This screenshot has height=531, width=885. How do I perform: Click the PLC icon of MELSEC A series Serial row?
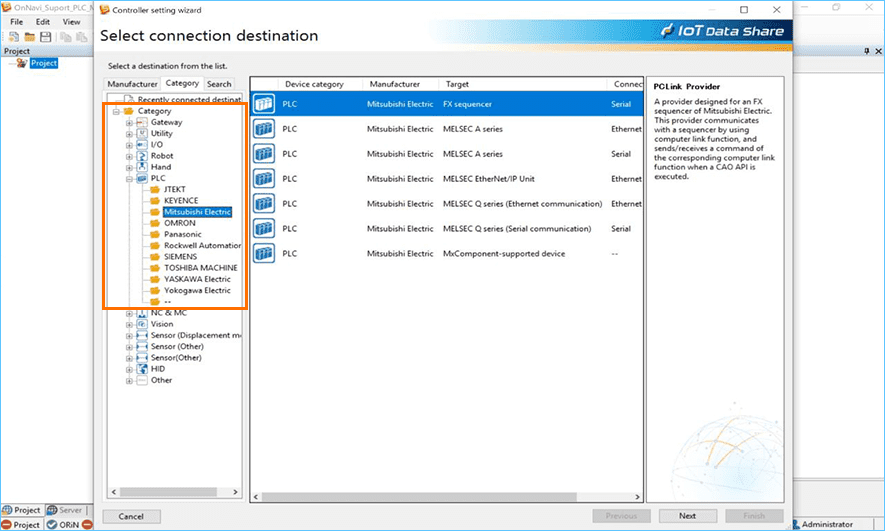pyautogui.click(x=264, y=153)
